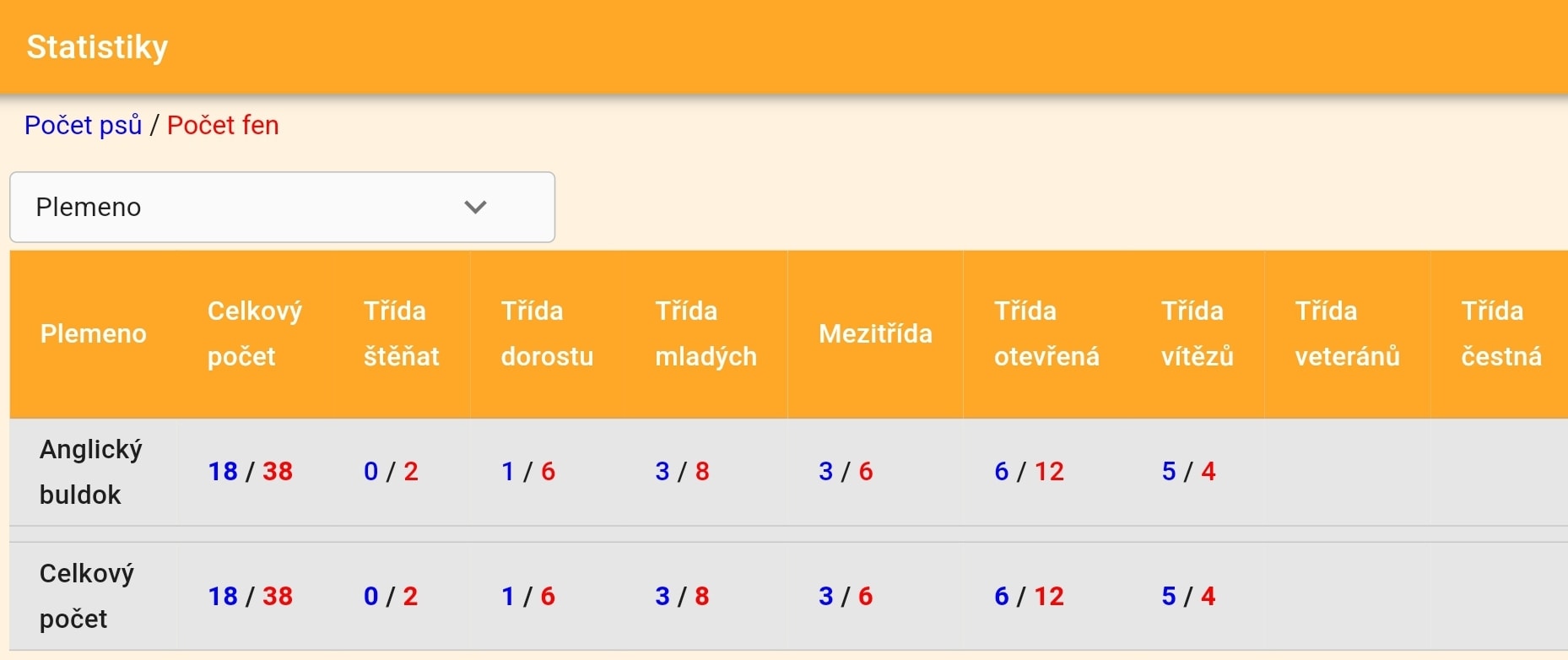Select the Třída štěňat column header

402,333
